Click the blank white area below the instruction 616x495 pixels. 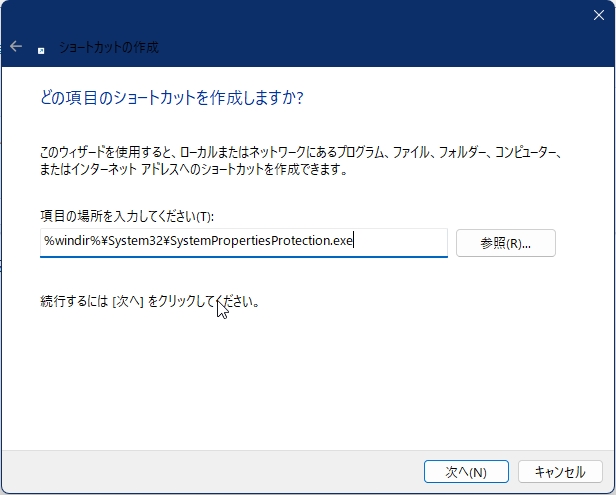click(x=300, y=380)
